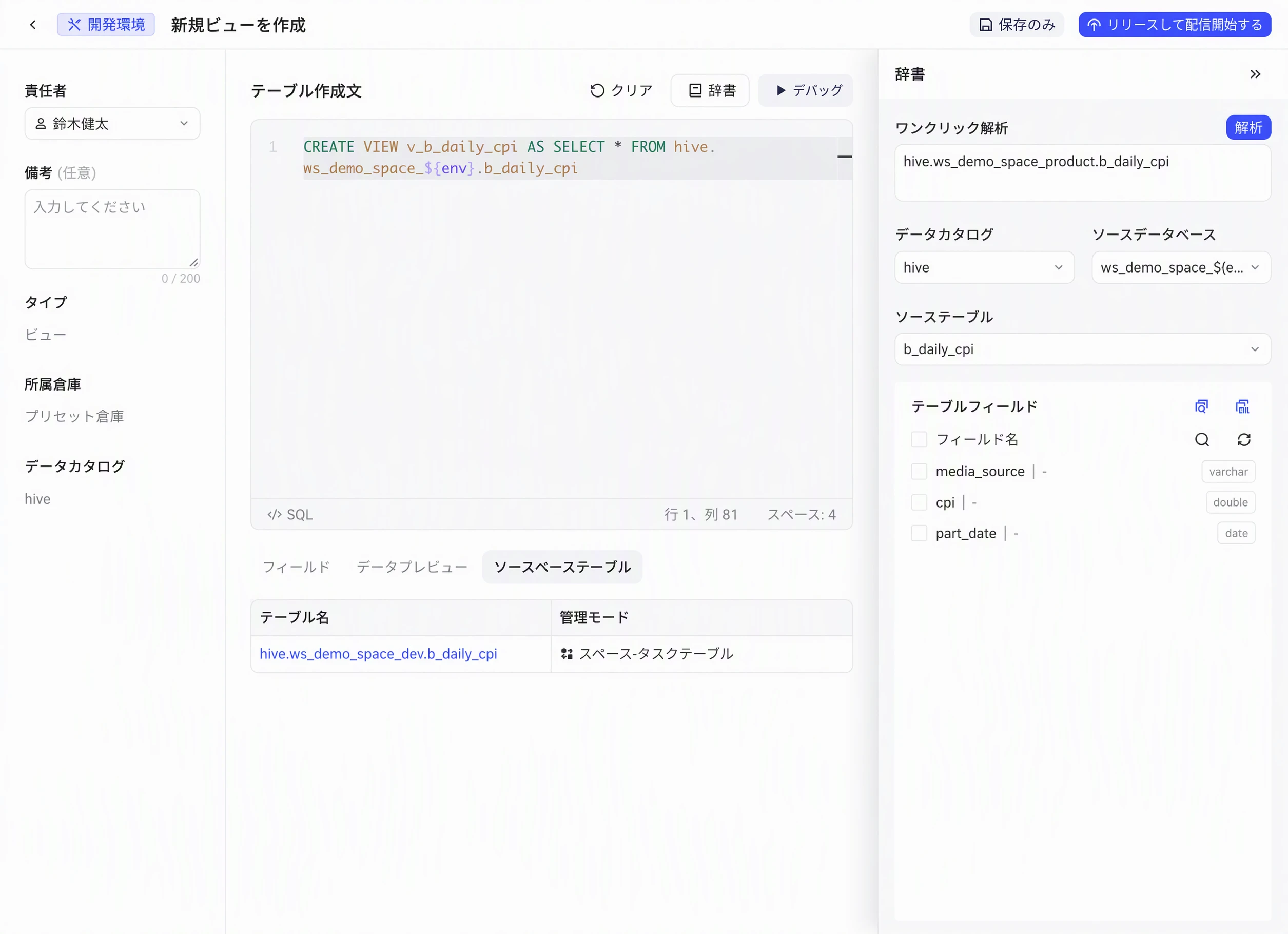Click the ビュー type value
The width and height of the screenshot is (1288, 934).
[x=46, y=335]
